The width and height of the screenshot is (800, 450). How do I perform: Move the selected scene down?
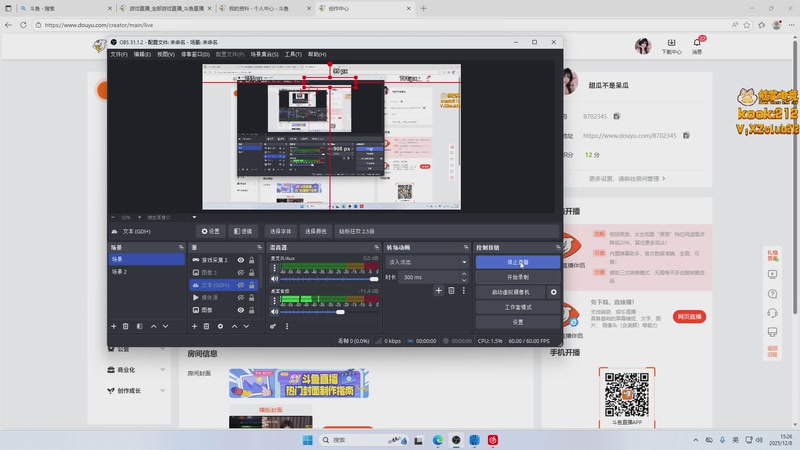click(165, 326)
